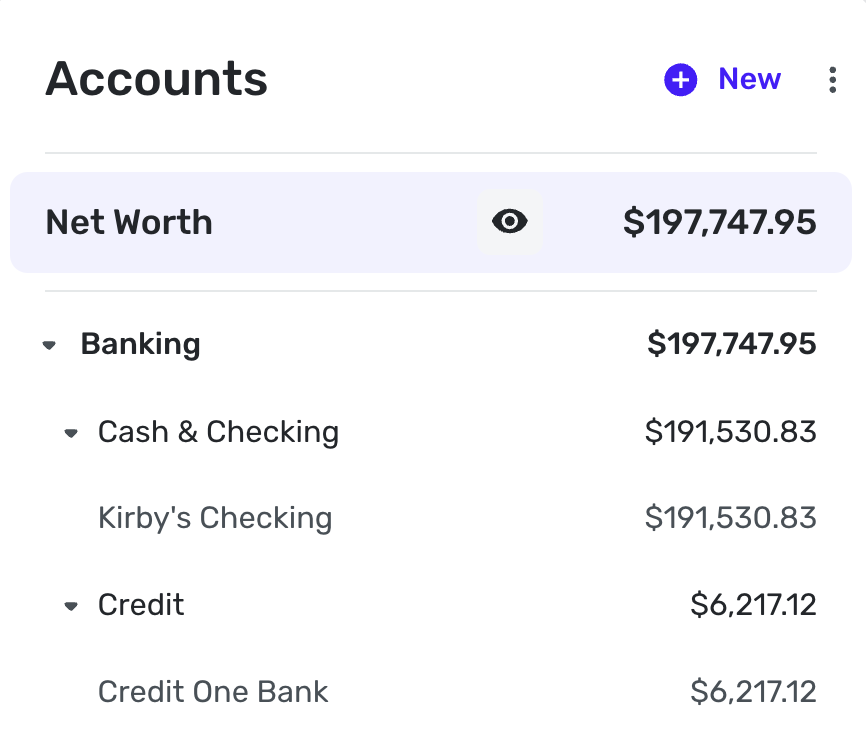This screenshot has height=744, width=866.
Task: Collapse the Banking group arrow
Action: pyautogui.click(x=49, y=345)
